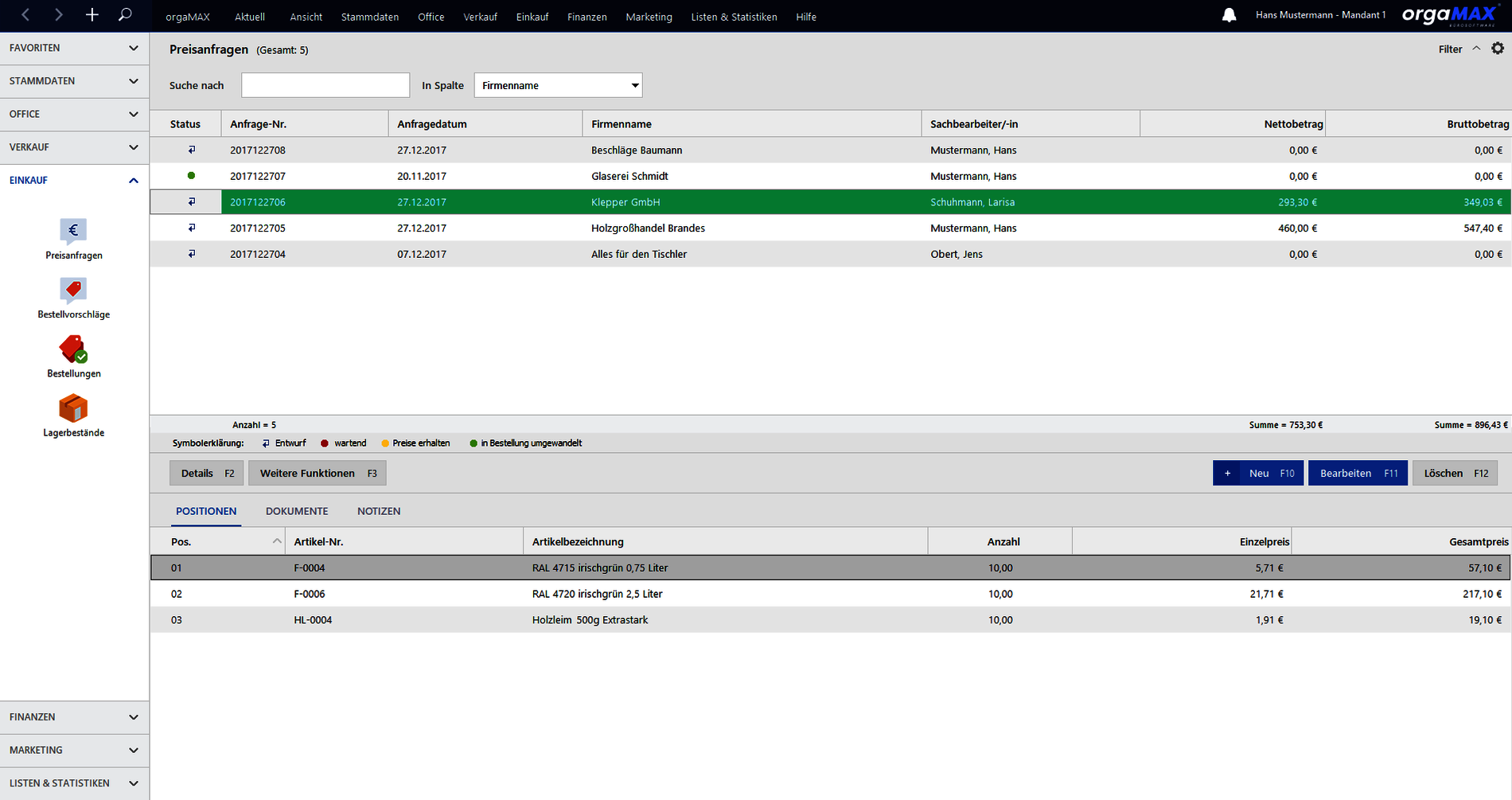Image resolution: width=1512 pixels, height=800 pixels.
Task: Open the Marketing menu in the top bar
Action: (649, 17)
